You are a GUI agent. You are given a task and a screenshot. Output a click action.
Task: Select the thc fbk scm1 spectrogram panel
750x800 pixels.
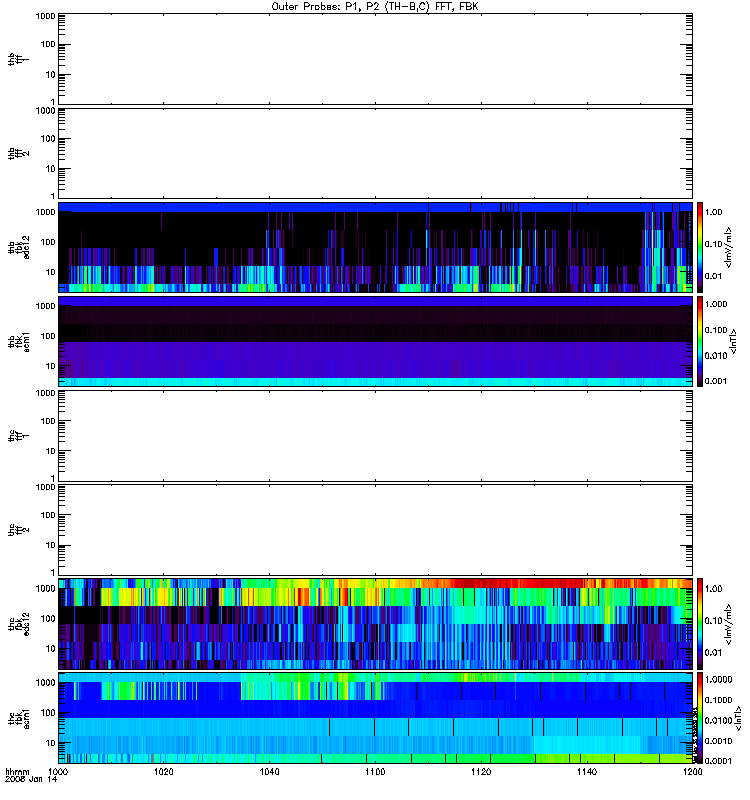coord(375,718)
